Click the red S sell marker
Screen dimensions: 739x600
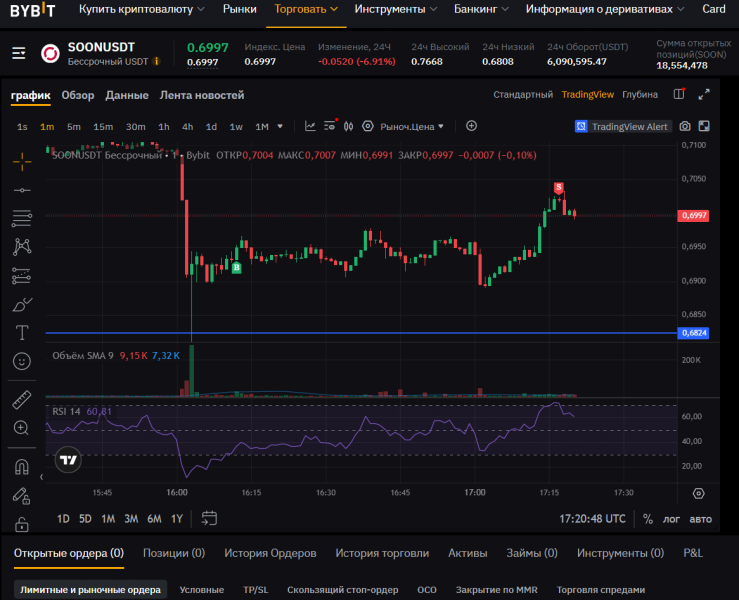558,188
